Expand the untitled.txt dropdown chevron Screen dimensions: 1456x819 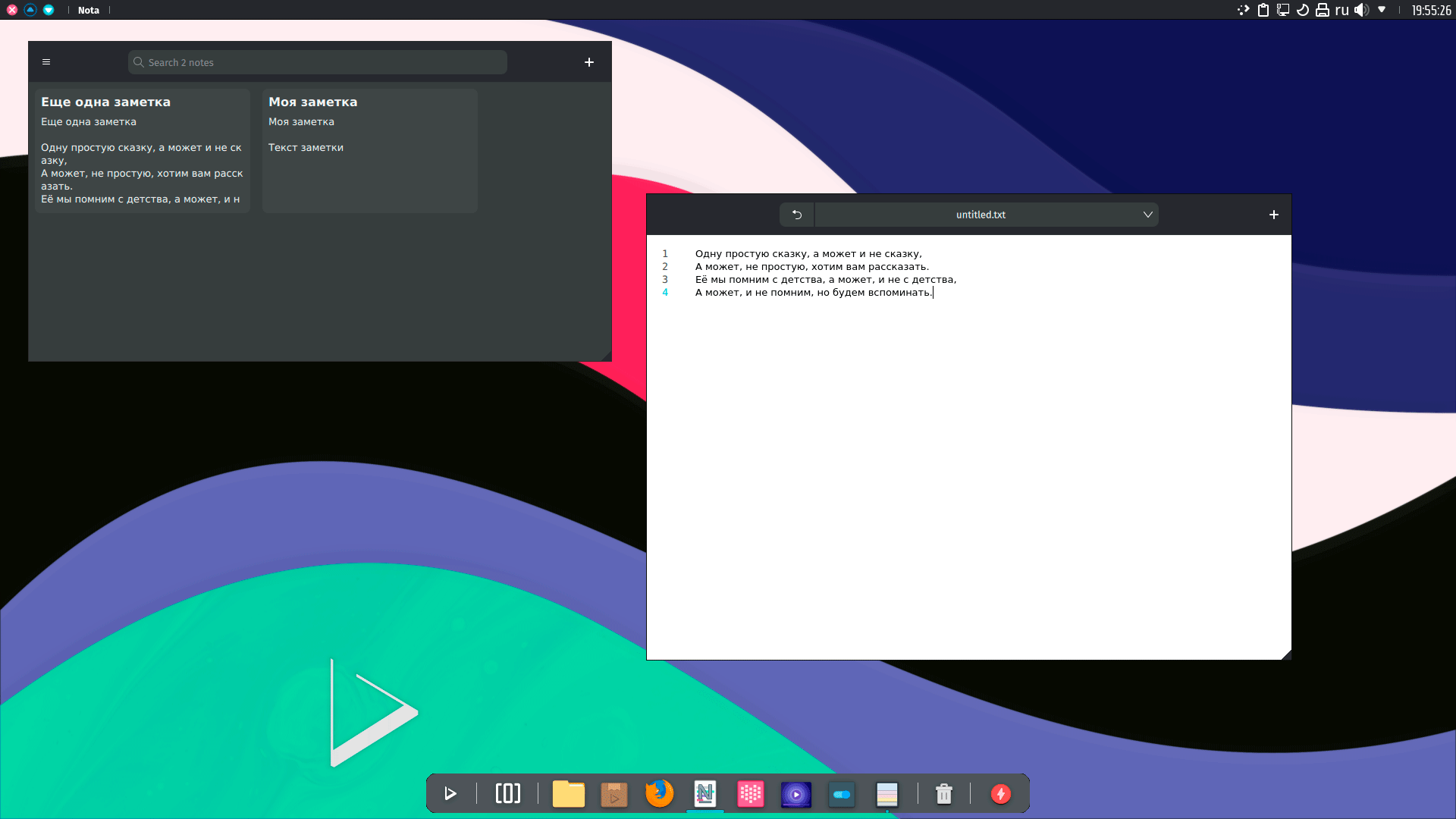click(x=1148, y=215)
